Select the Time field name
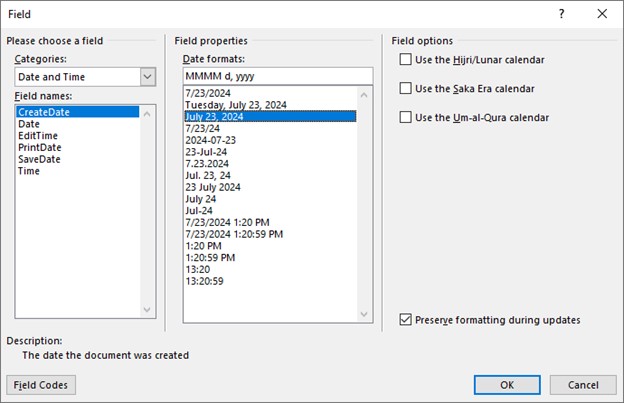This screenshot has width=624, height=403. tap(78, 171)
